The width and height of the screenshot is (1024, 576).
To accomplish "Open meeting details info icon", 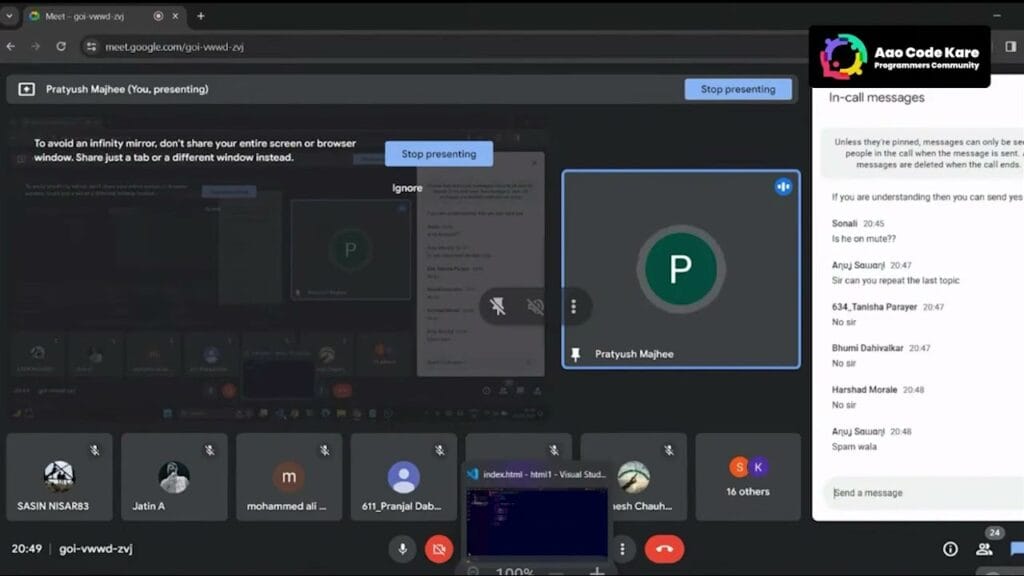I will tap(950, 548).
